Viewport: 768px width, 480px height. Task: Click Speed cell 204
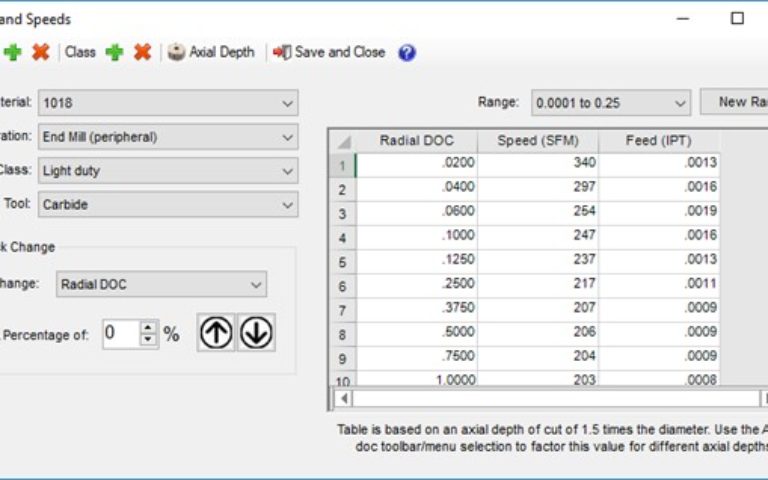(x=538, y=359)
